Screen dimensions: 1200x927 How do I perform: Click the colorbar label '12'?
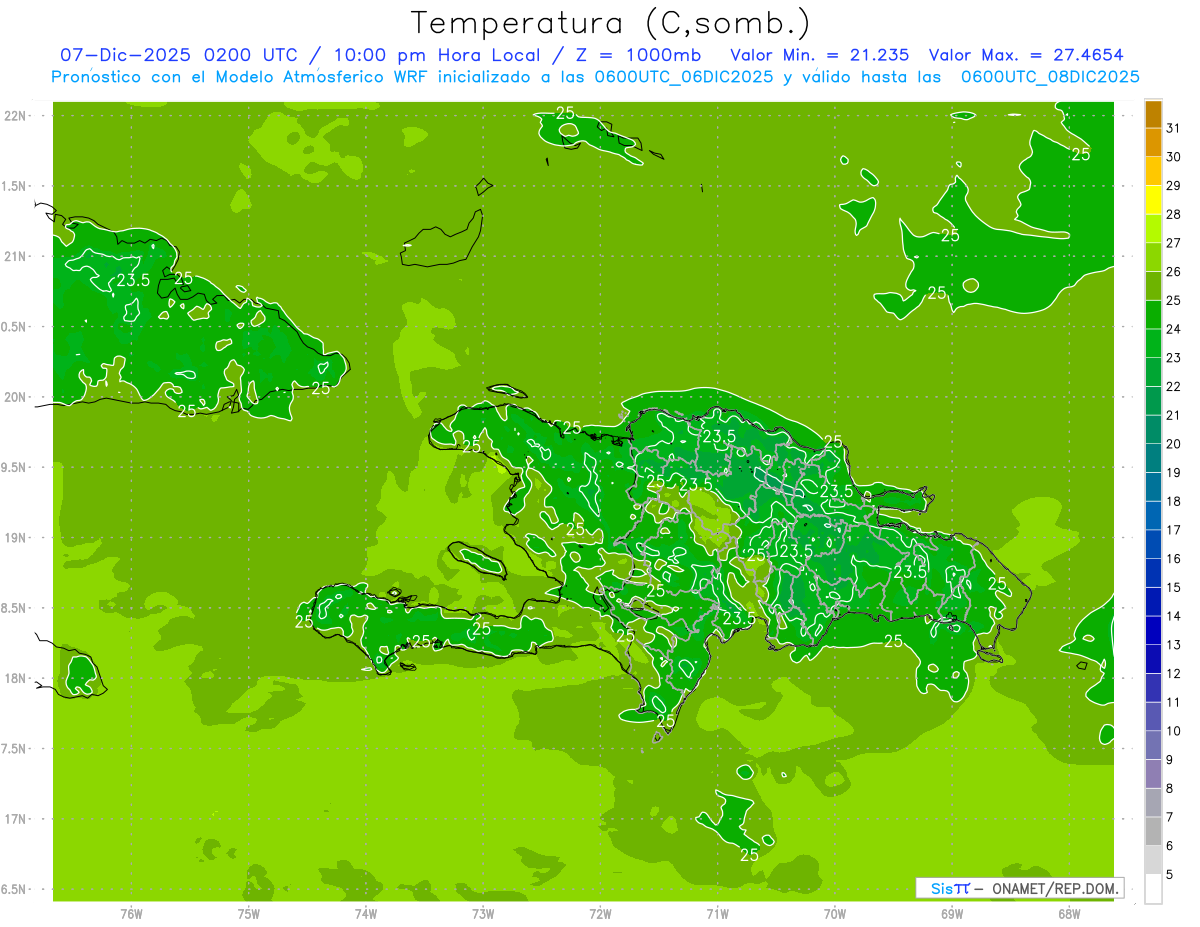[1174, 674]
